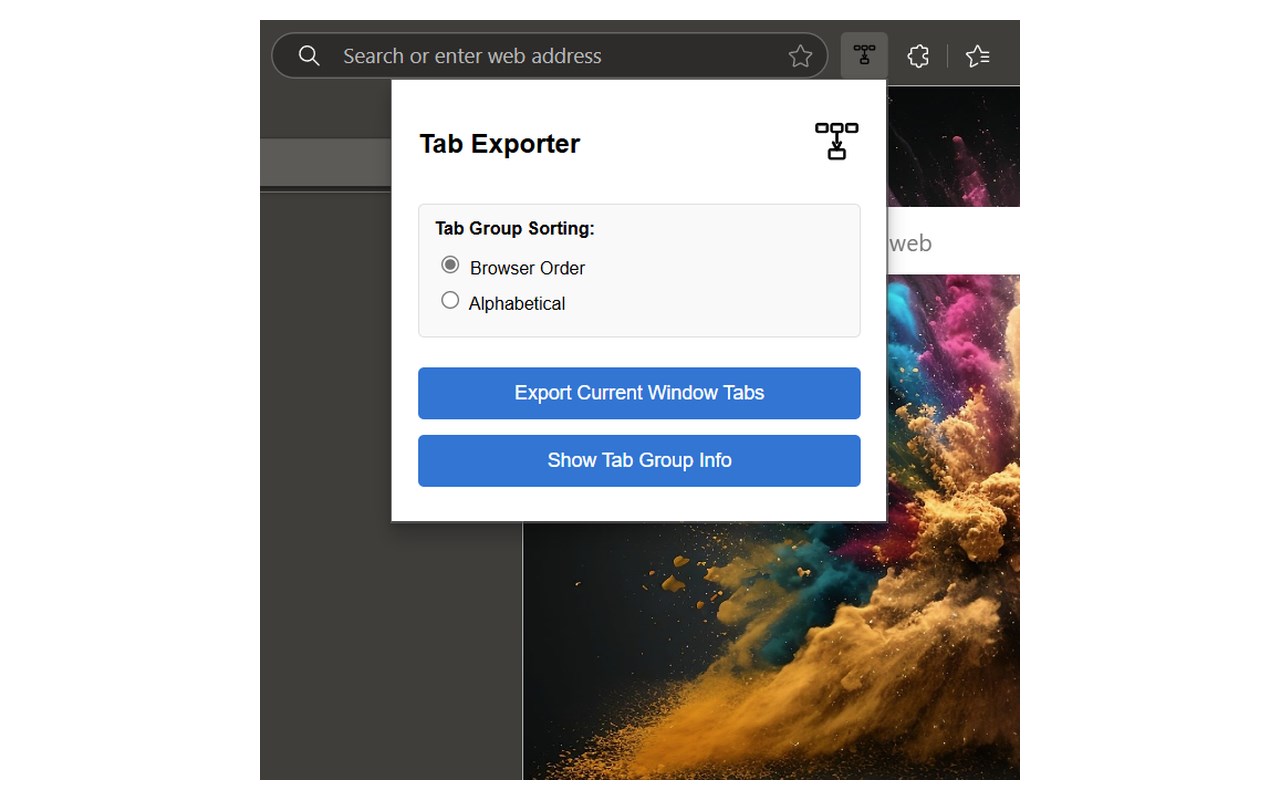1280x800 pixels.
Task: Click the dark left sidebar panel
Action: pyautogui.click(x=390, y=650)
